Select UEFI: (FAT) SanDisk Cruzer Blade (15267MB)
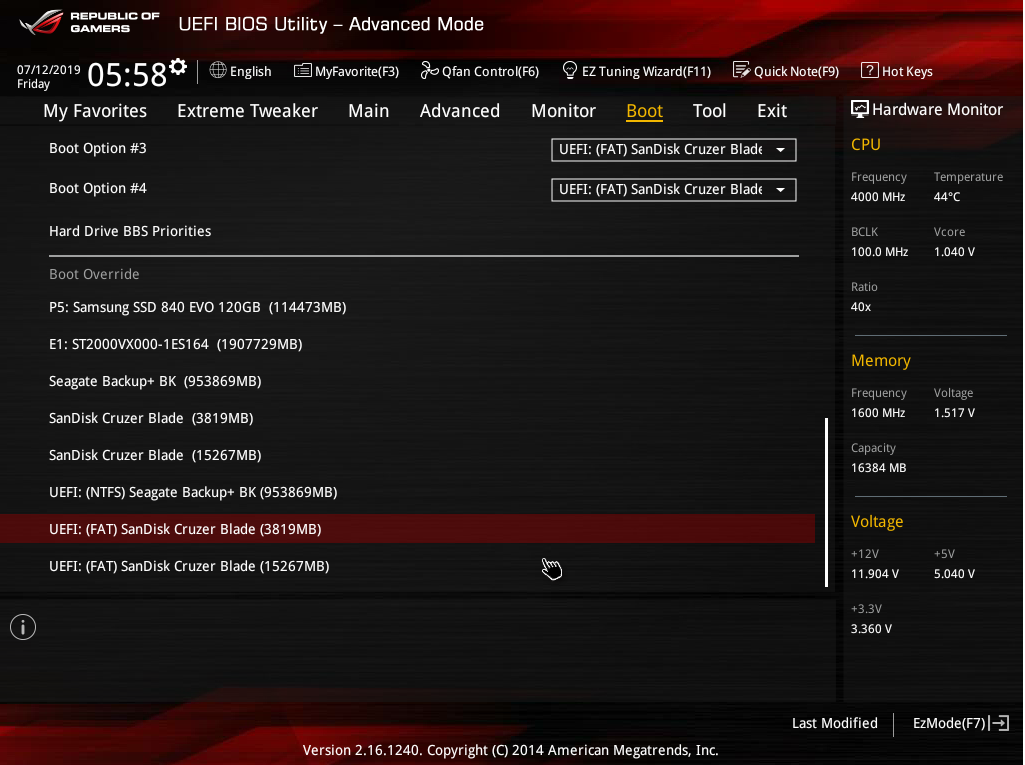Viewport: 1025px width, 765px height. tap(189, 566)
